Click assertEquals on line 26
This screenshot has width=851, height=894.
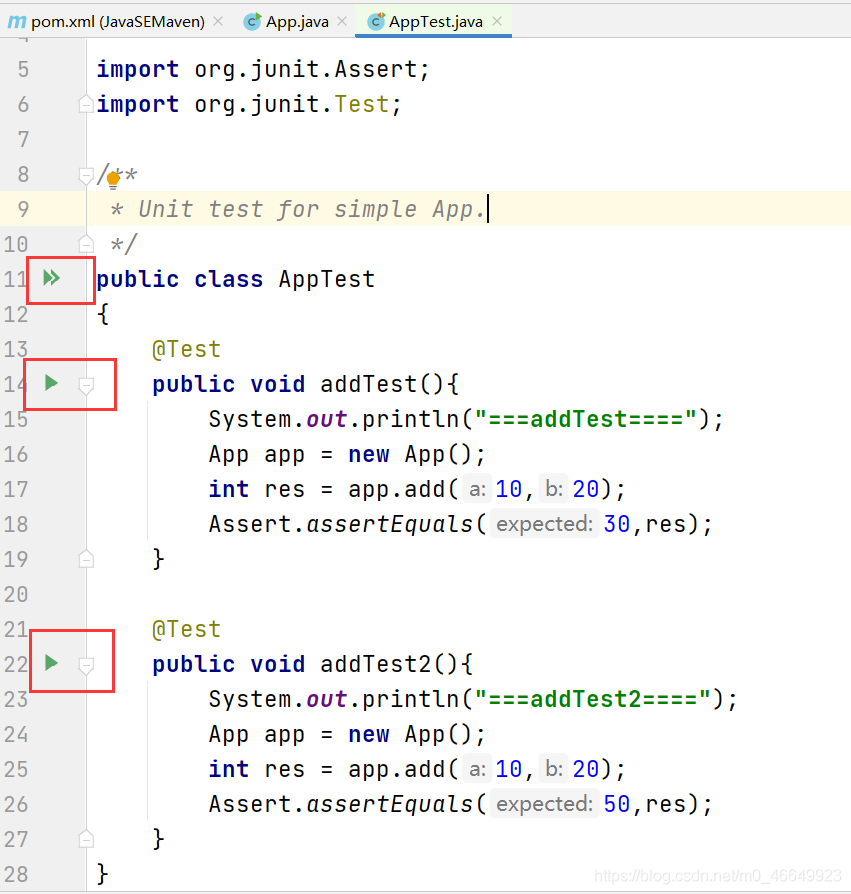click(x=390, y=804)
